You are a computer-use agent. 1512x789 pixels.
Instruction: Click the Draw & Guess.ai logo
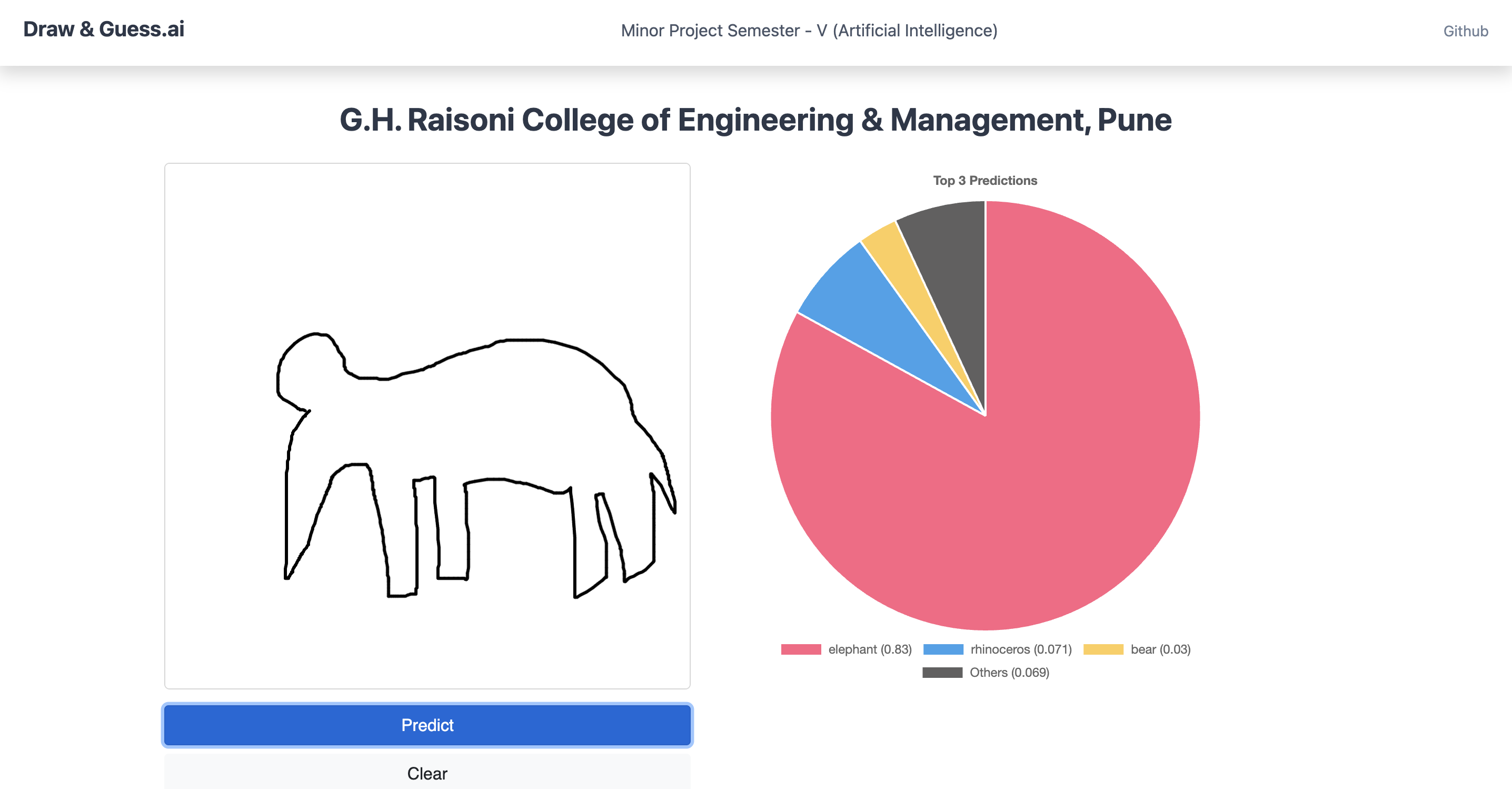[x=104, y=29]
